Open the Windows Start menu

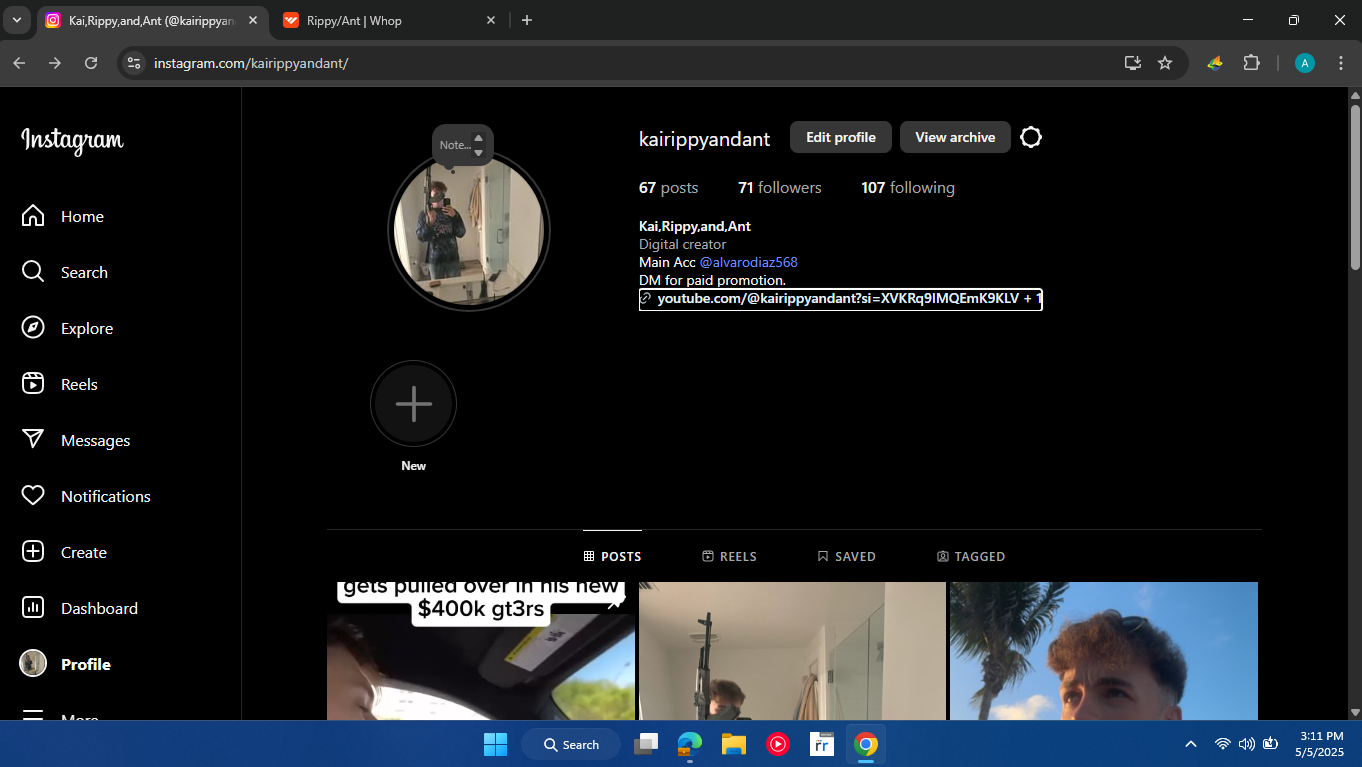pos(495,744)
